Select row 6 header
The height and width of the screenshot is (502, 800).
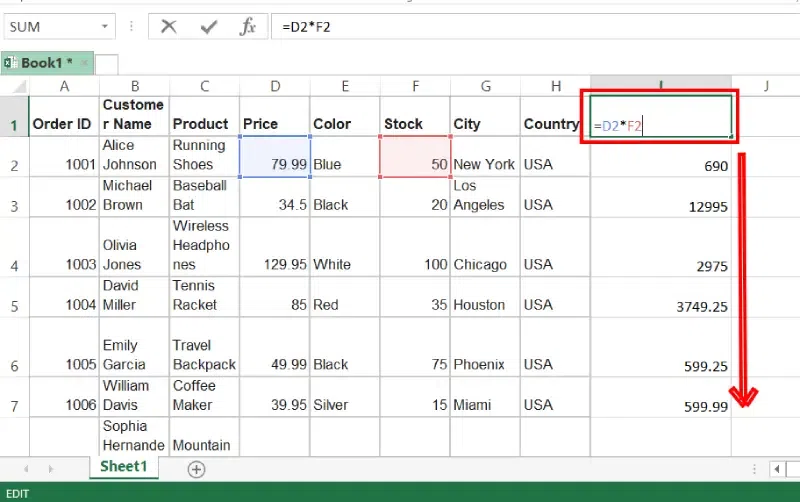point(14,347)
